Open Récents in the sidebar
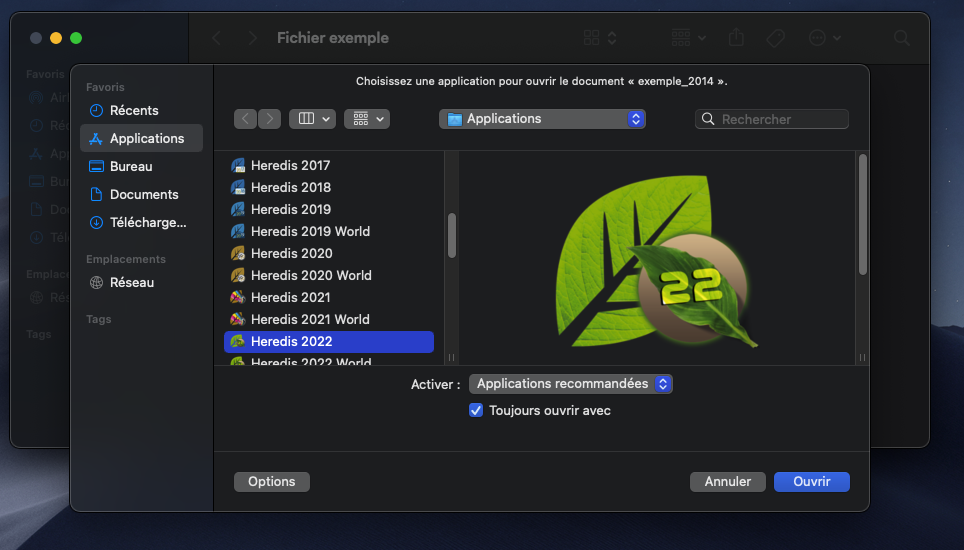Image resolution: width=964 pixels, height=550 pixels. point(134,110)
